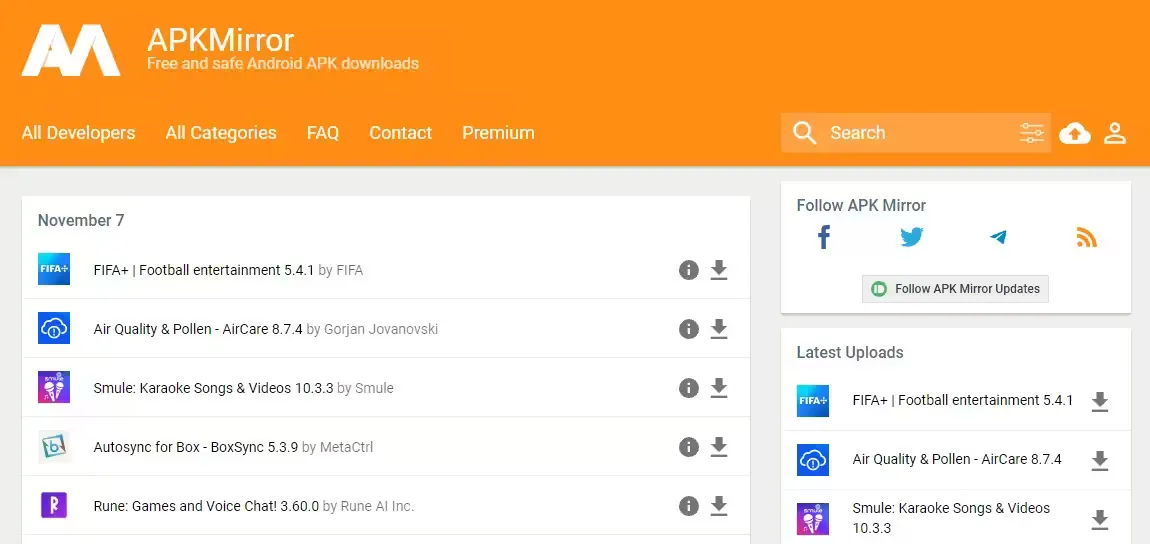Open Autosync for Box - BoxSync 5.3.9 link
Screen dimensions: 1150x544
195,447
